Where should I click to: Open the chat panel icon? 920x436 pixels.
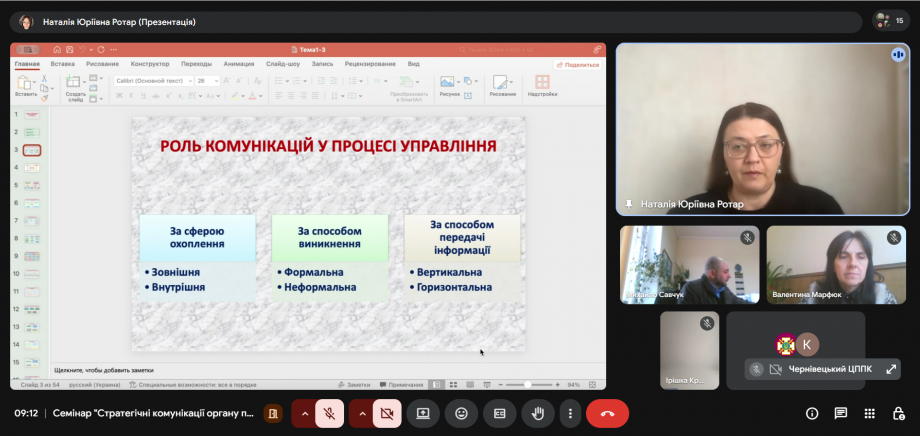pos(841,413)
